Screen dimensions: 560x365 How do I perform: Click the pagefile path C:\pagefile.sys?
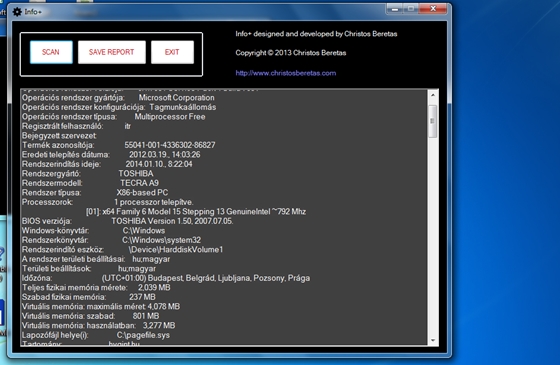pos(143,335)
